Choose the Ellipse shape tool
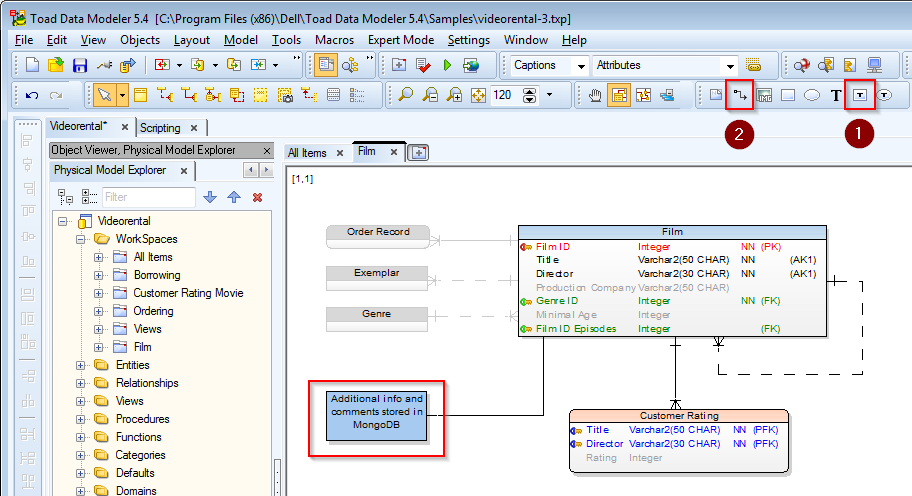 812,95
